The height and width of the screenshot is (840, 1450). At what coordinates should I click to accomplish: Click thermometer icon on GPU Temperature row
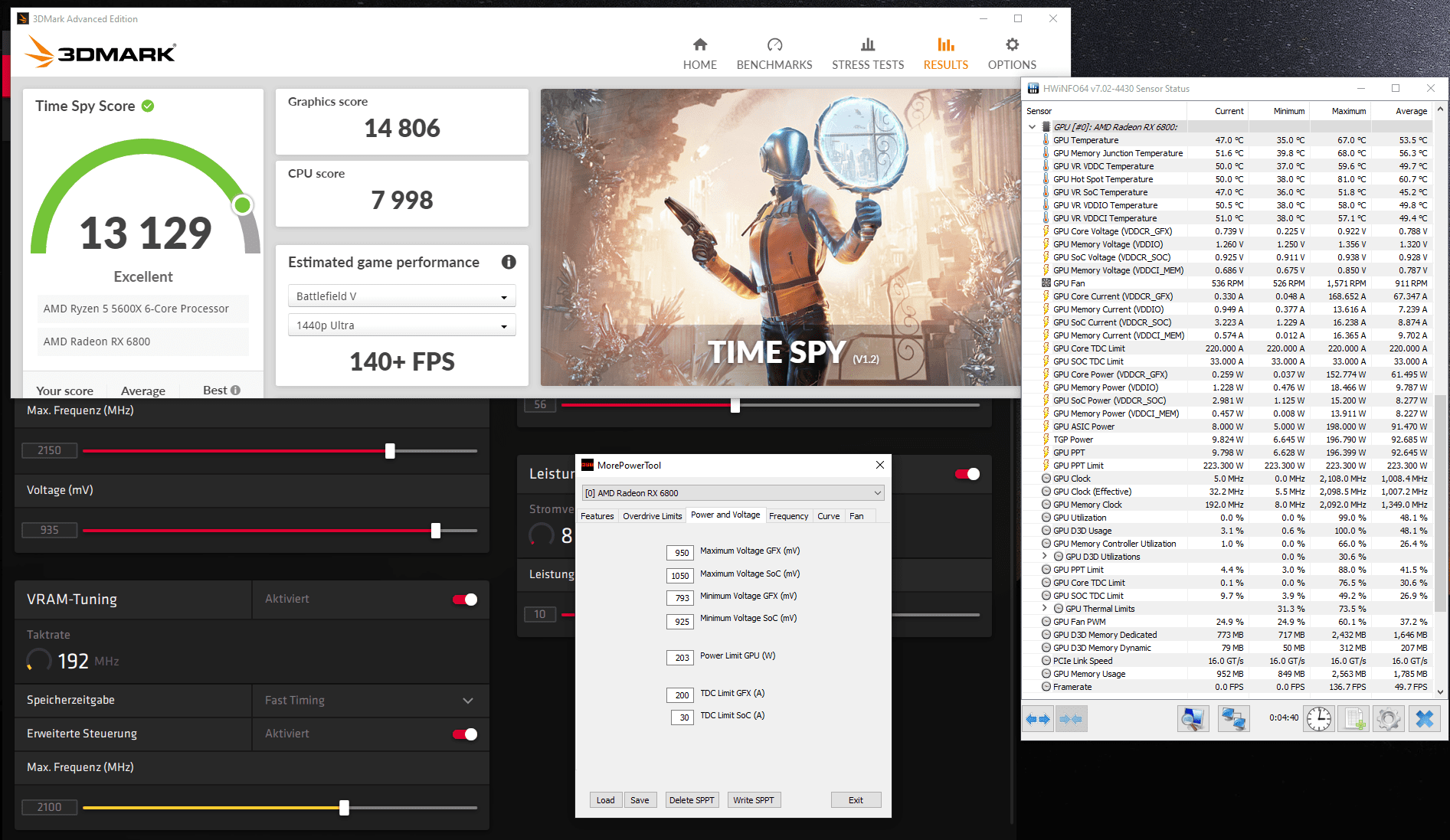pyautogui.click(x=1046, y=140)
